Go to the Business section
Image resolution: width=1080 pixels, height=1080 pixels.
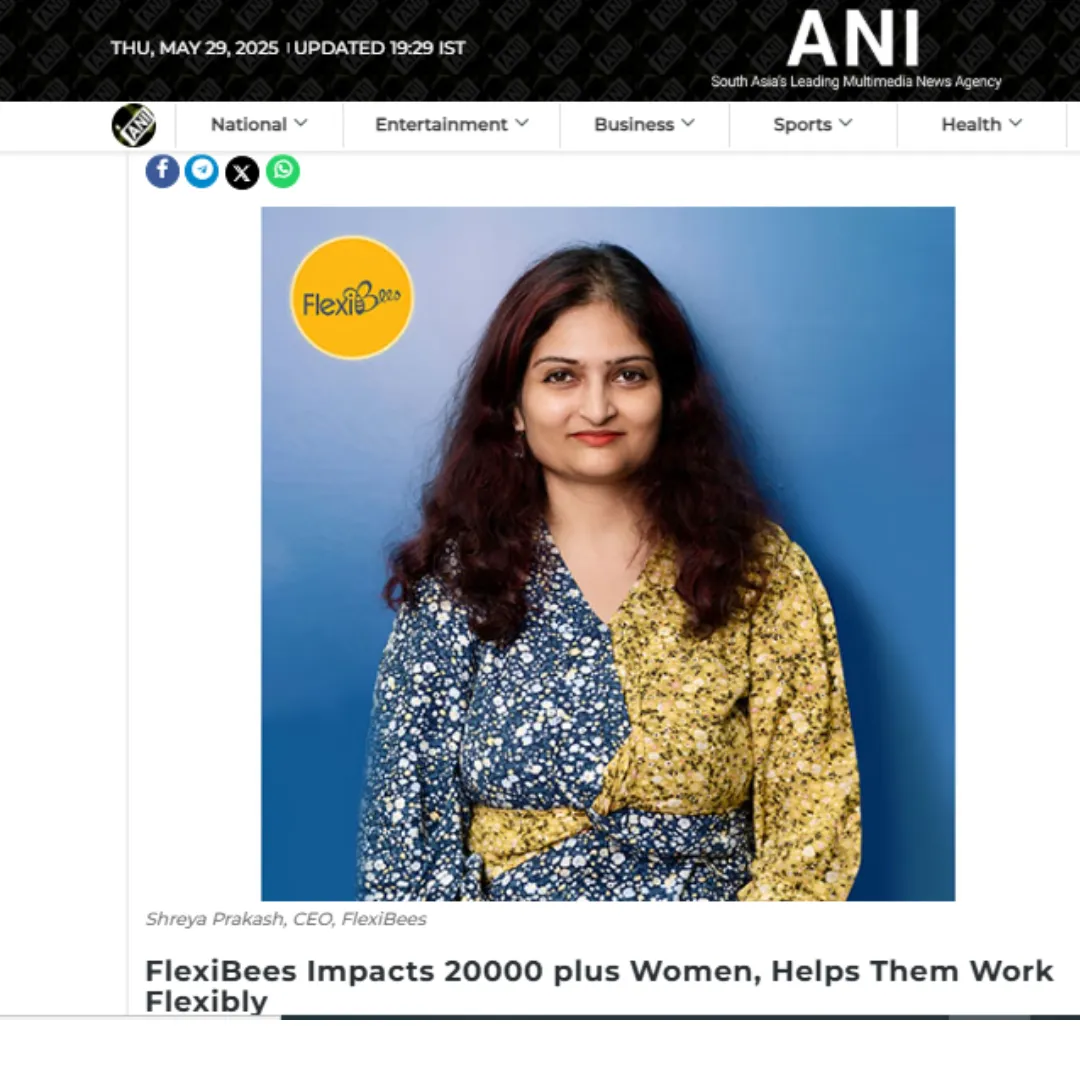[634, 125]
